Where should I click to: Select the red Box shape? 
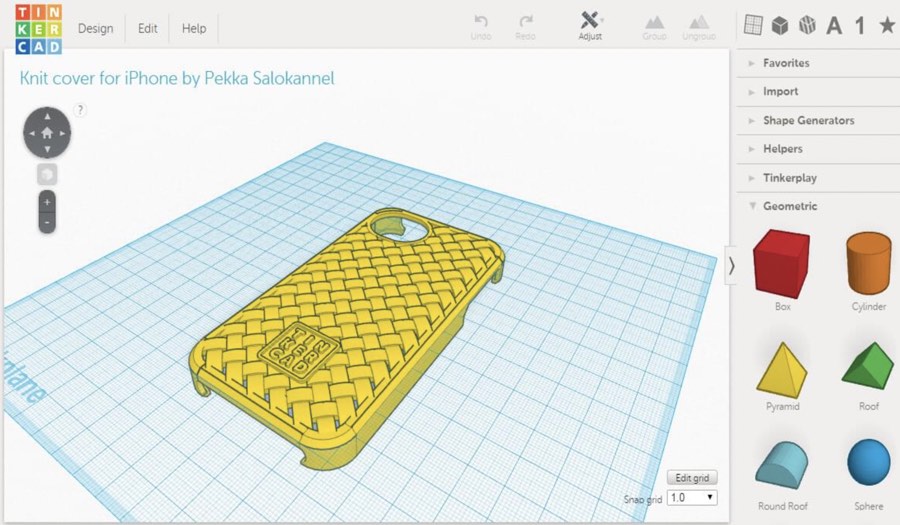(782, 263)
